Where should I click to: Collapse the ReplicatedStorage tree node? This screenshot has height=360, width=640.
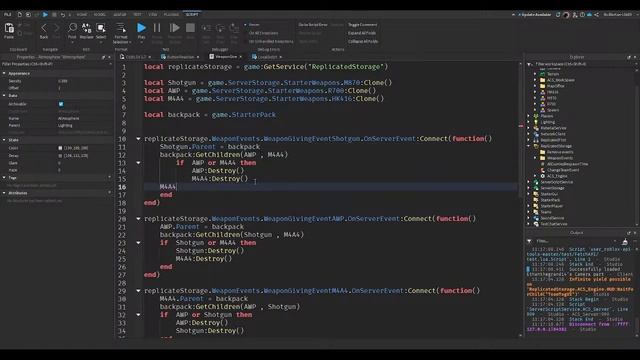(x=529, y=146)
